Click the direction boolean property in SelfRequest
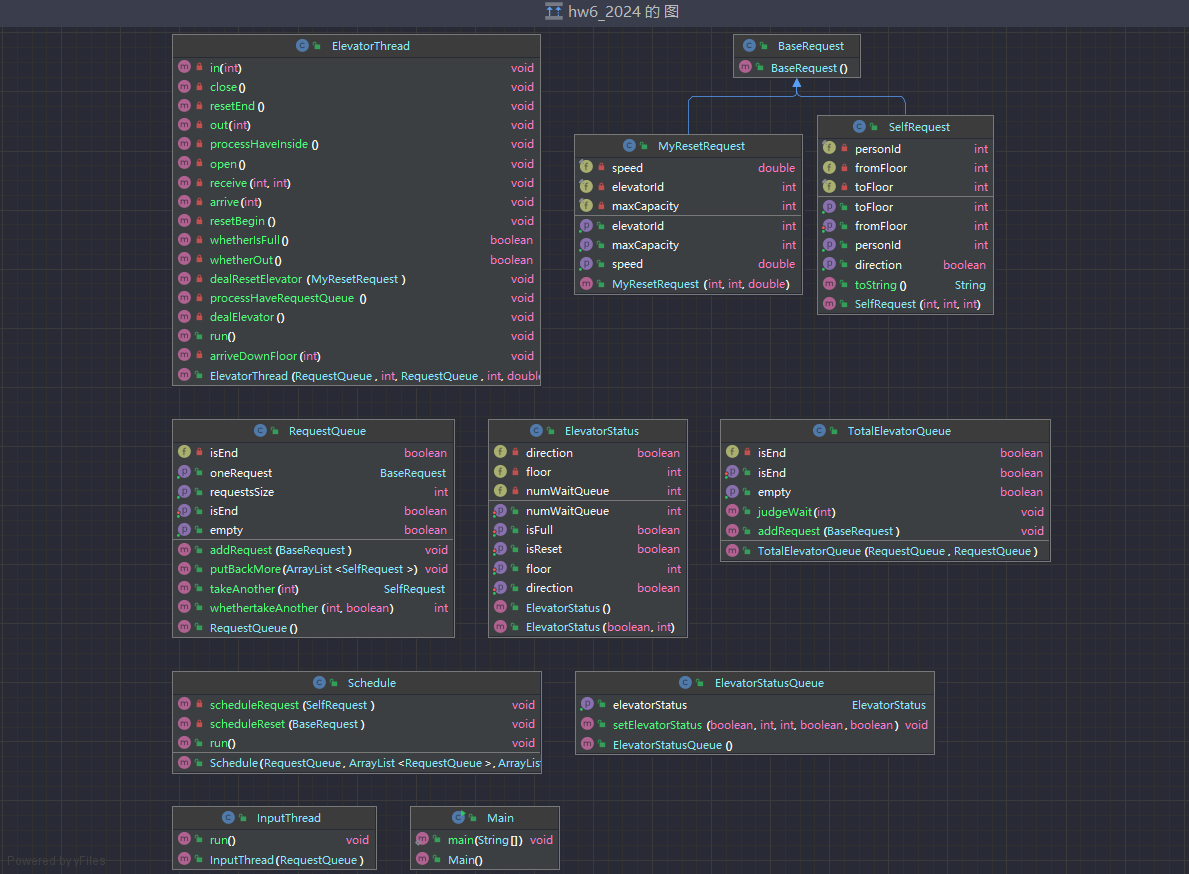This screenshot has width=1189, height=874. tap(905, 265)
